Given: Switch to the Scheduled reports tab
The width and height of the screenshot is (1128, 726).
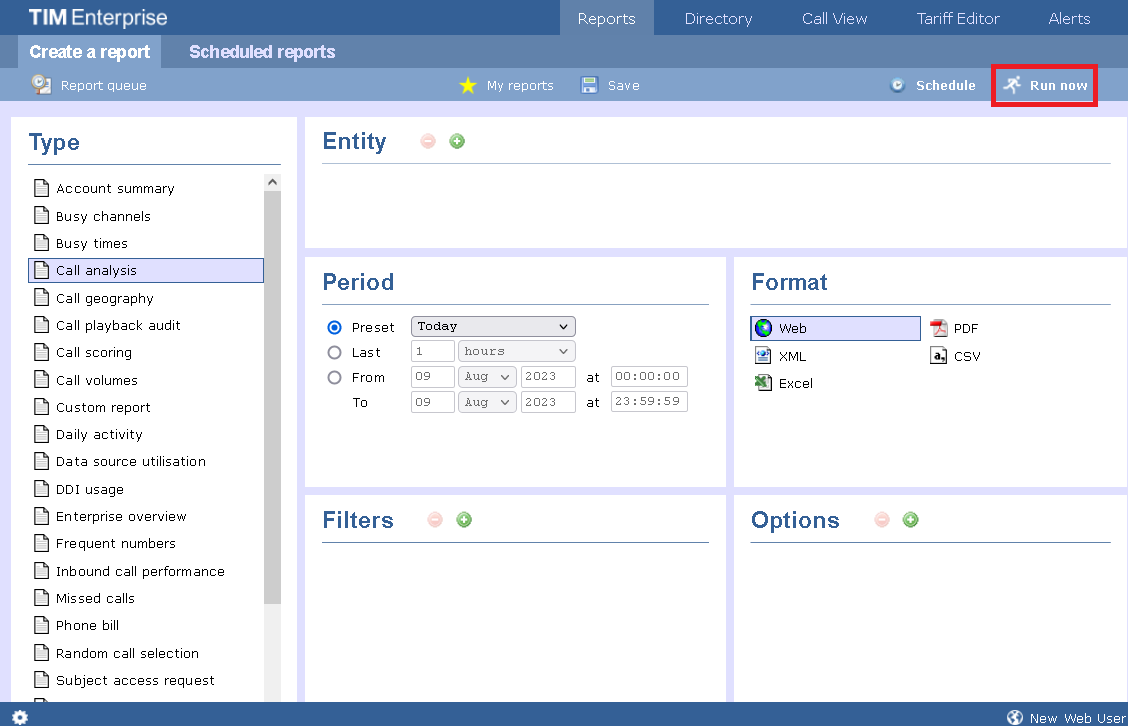Looking at the screenshot, I should [x=261, y=51].
